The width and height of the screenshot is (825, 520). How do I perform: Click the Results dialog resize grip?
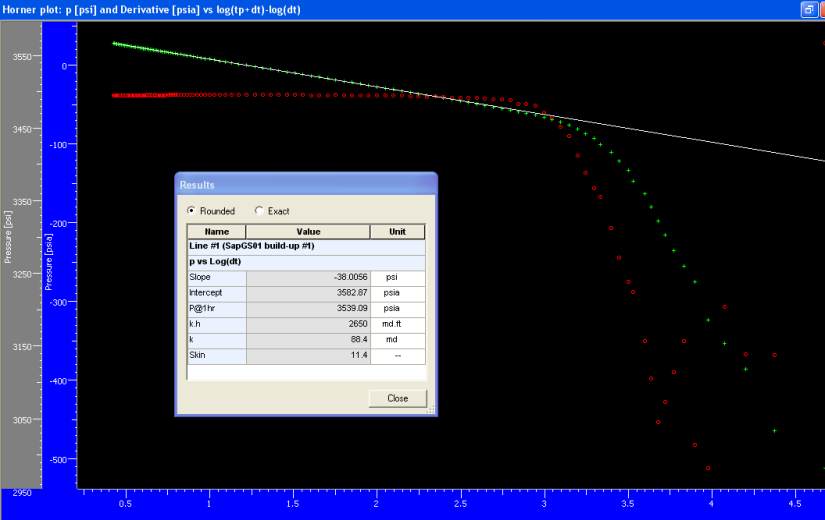(431, 410)
